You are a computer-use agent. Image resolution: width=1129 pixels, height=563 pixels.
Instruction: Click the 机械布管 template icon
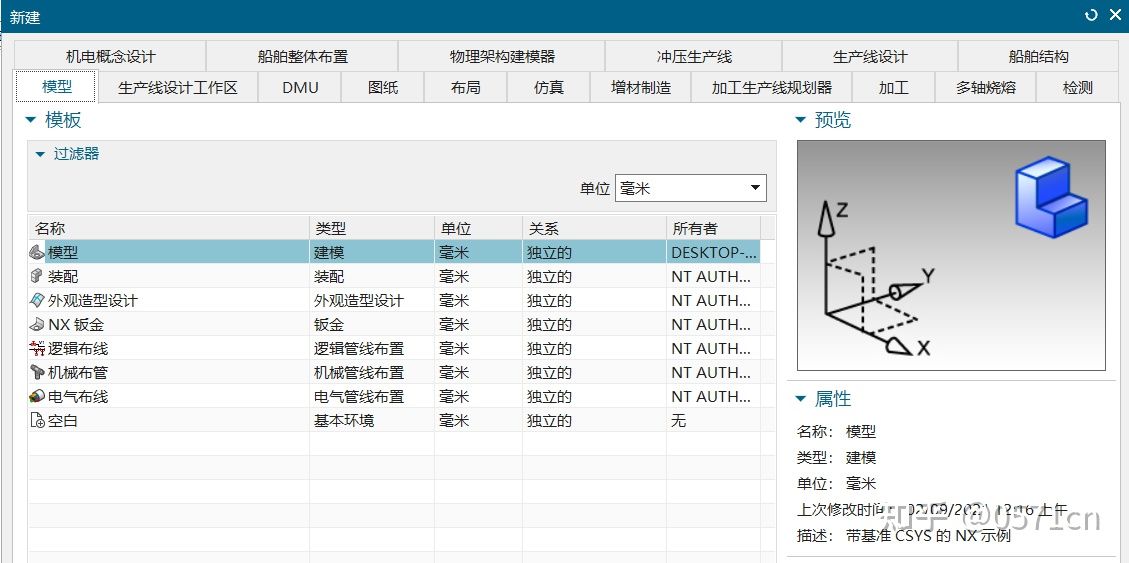point(37,371)
